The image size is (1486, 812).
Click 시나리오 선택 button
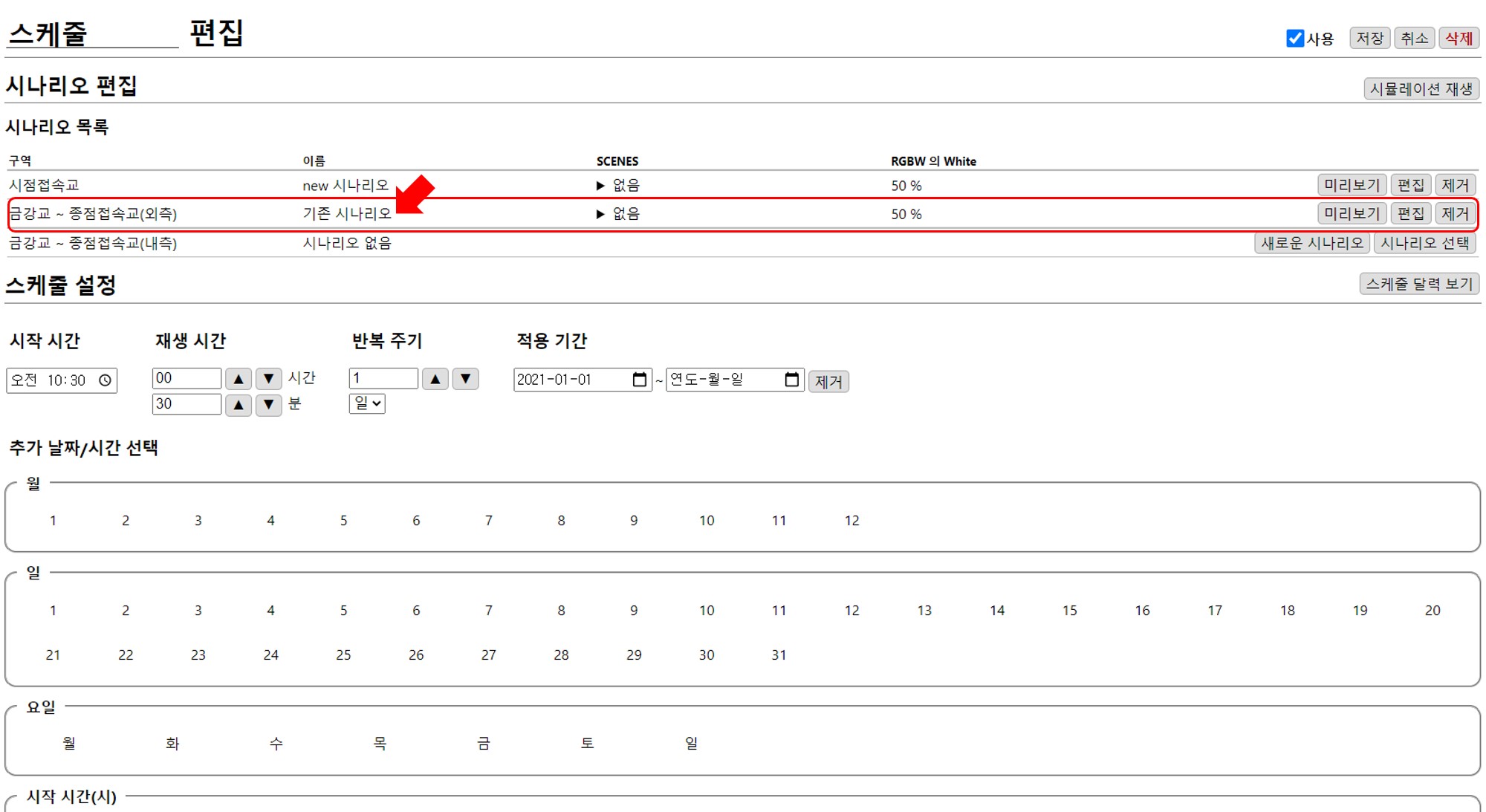click(1424, 243)
